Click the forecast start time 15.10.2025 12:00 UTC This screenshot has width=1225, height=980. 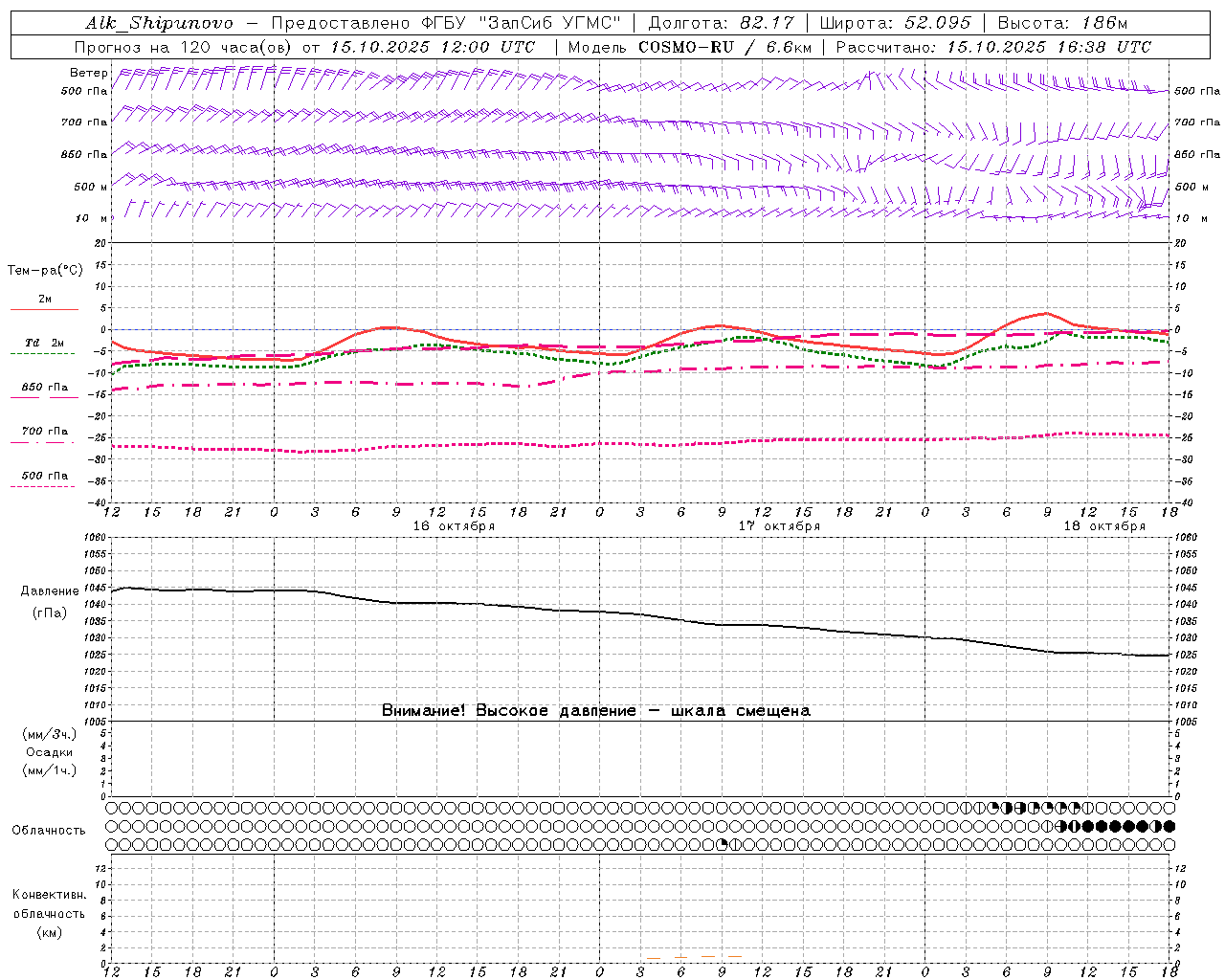[433, 47]
